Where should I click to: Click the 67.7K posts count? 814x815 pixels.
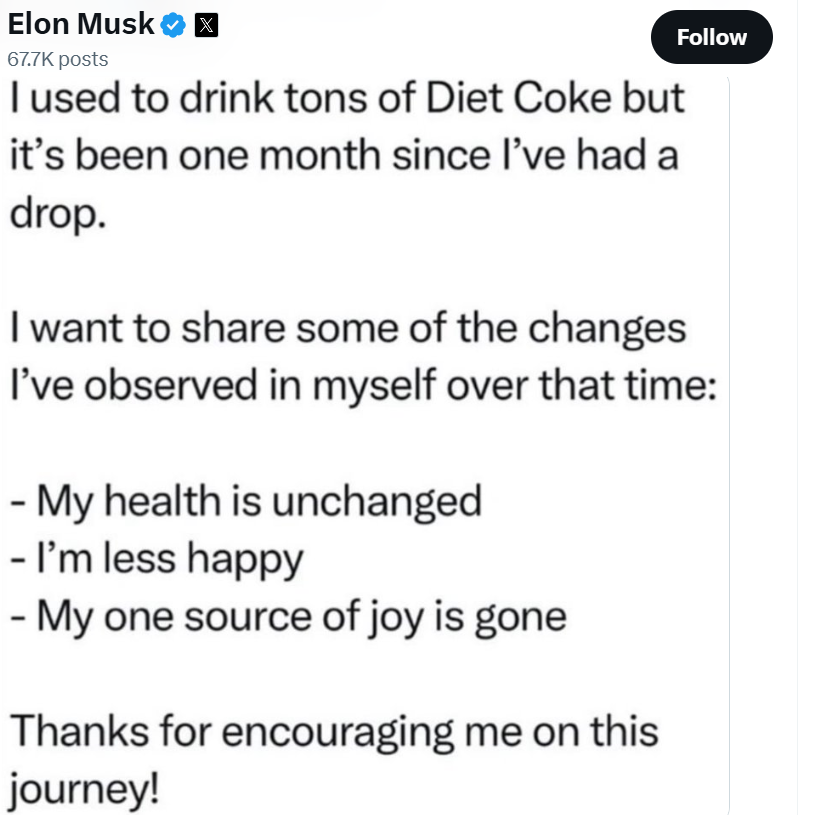pyautogui.click(x=58, y=59)
